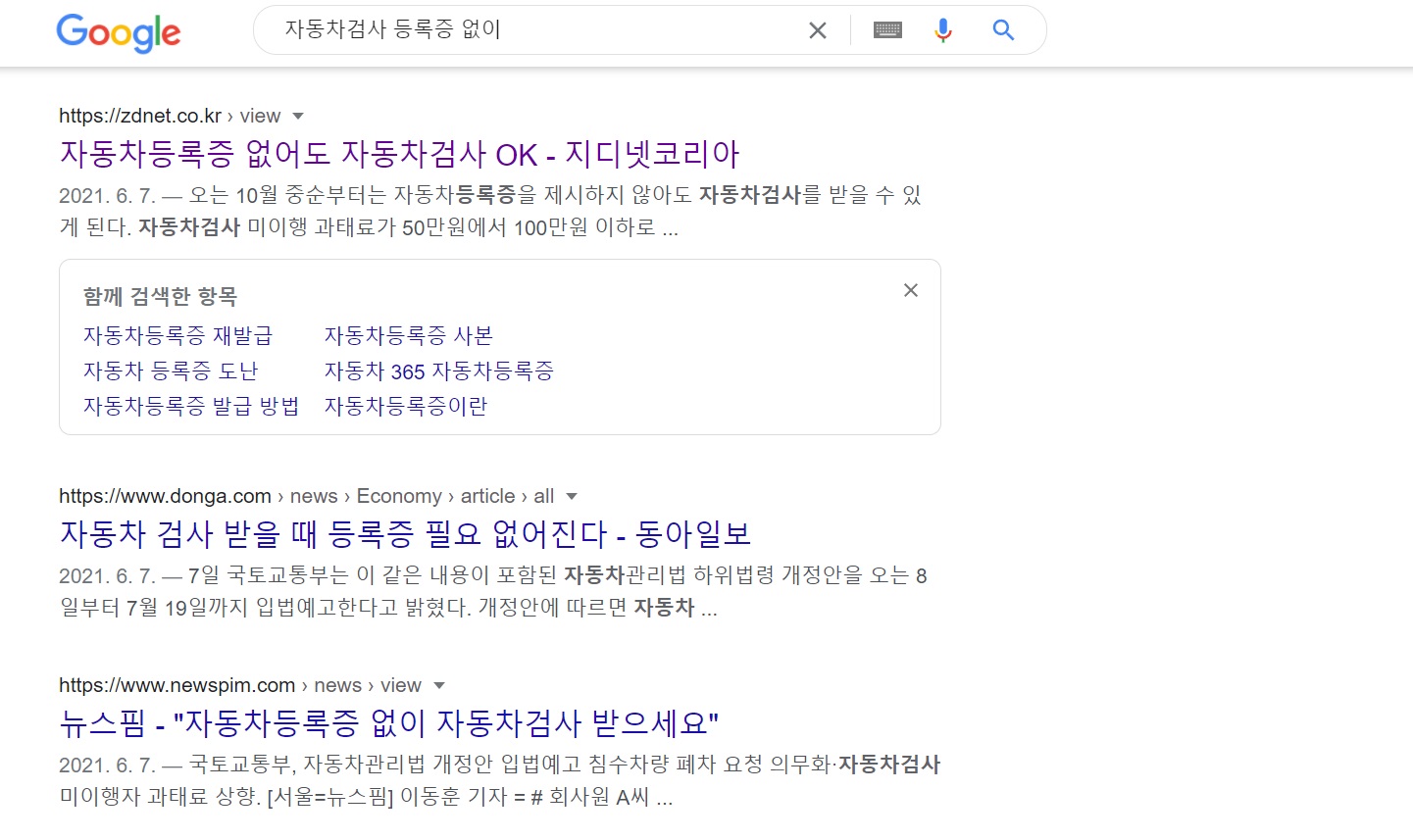Search related term 자동차등록증 발급 방법

pyautogui.click(x=191, y=406)
